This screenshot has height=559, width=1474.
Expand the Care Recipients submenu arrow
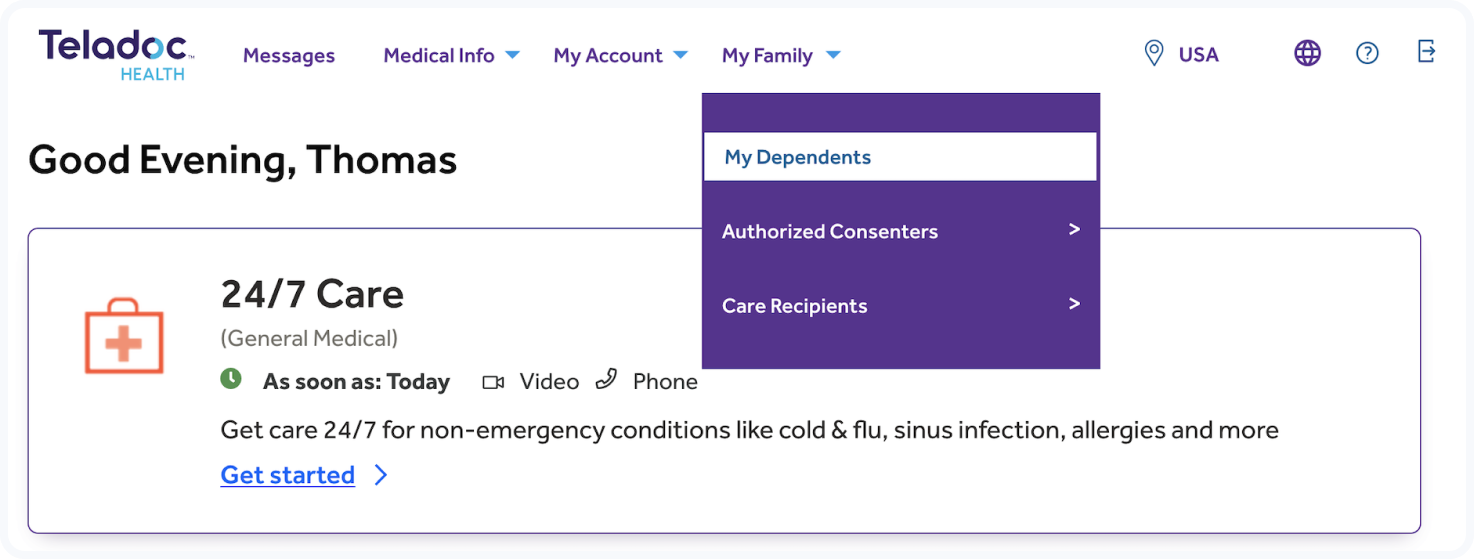pos(1074,304)
